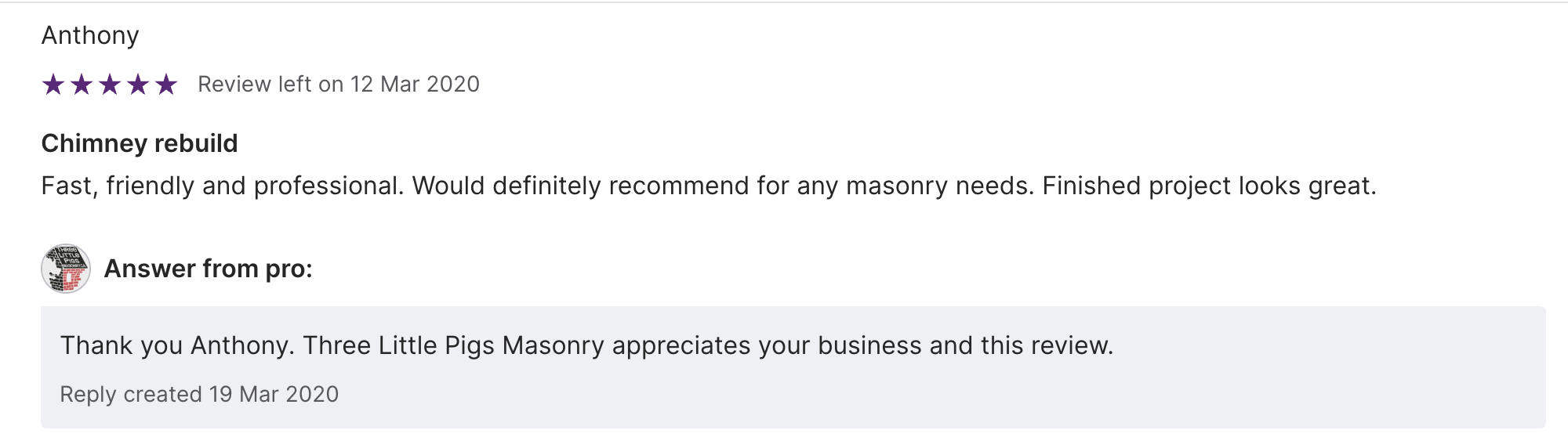Click the "Review left on" label
Image resolution: width=1568 pixels, height=437 pixels.
pyautogui.click(x=270, y=85)
